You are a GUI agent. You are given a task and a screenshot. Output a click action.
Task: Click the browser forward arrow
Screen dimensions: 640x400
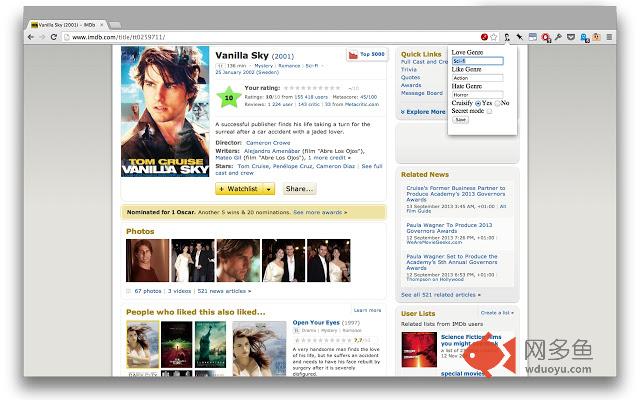pos(42,37)
